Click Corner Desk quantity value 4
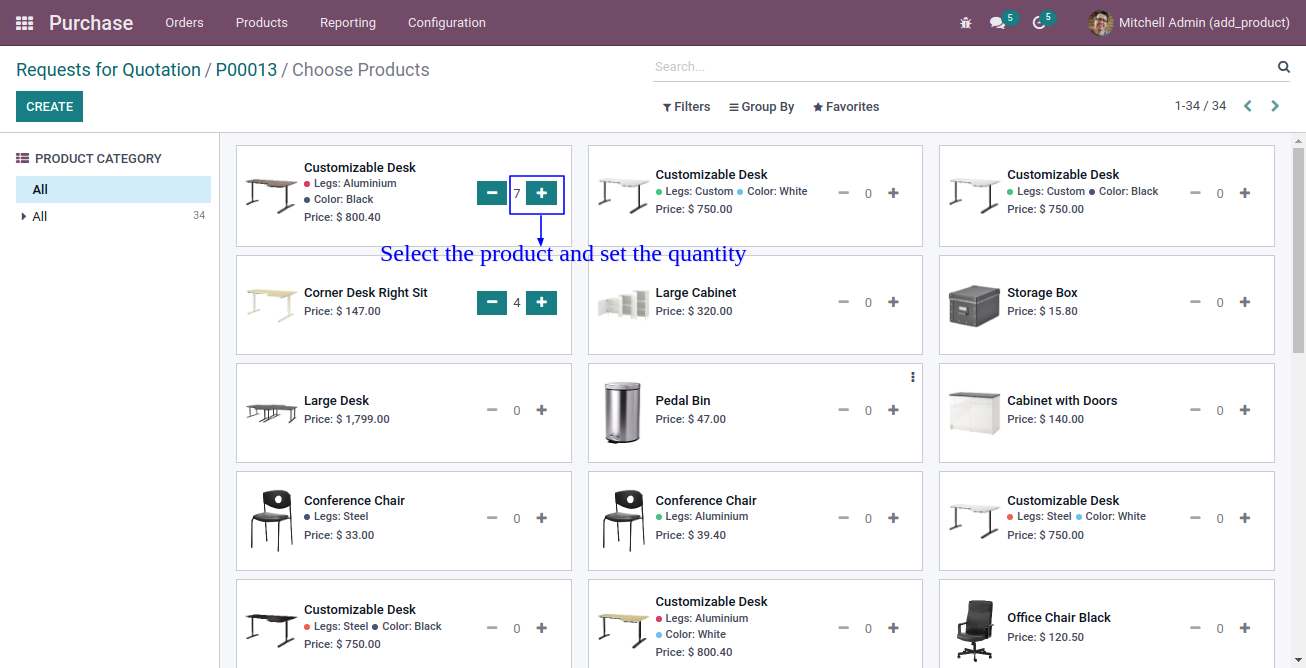 517,303
